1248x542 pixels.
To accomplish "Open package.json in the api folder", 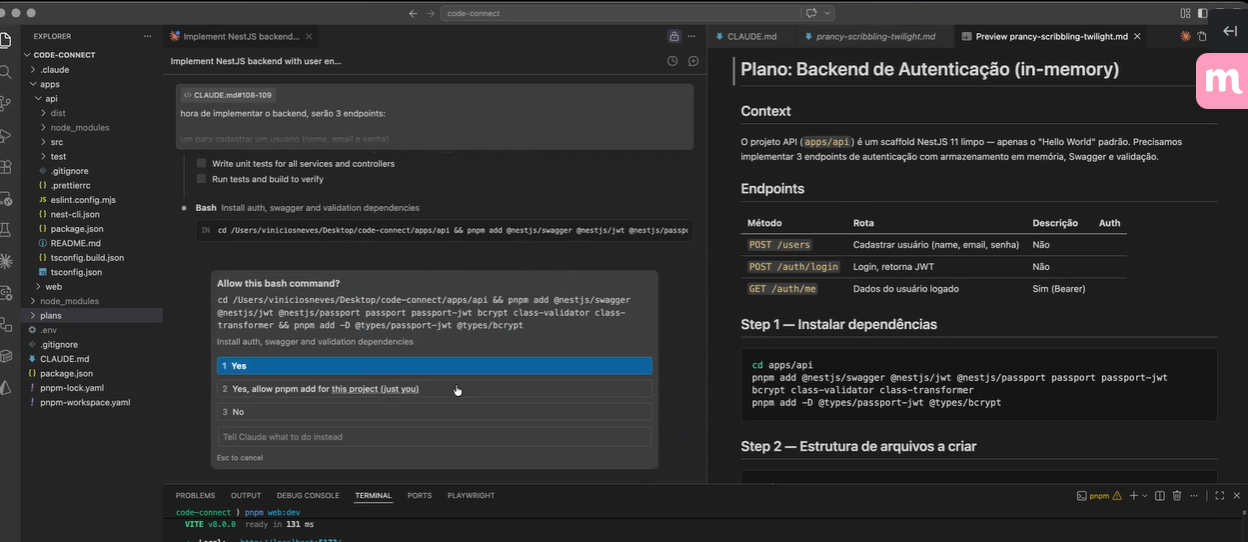I will pos(76,229).
